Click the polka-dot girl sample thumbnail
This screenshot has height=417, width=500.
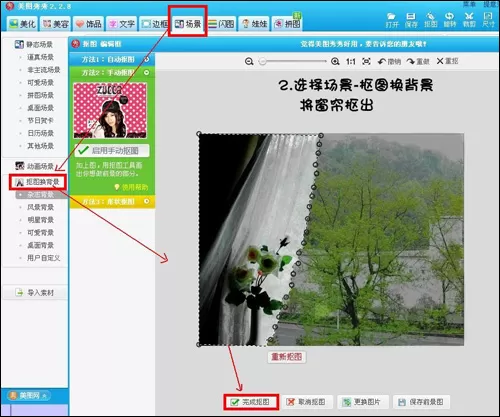(110, 110)
